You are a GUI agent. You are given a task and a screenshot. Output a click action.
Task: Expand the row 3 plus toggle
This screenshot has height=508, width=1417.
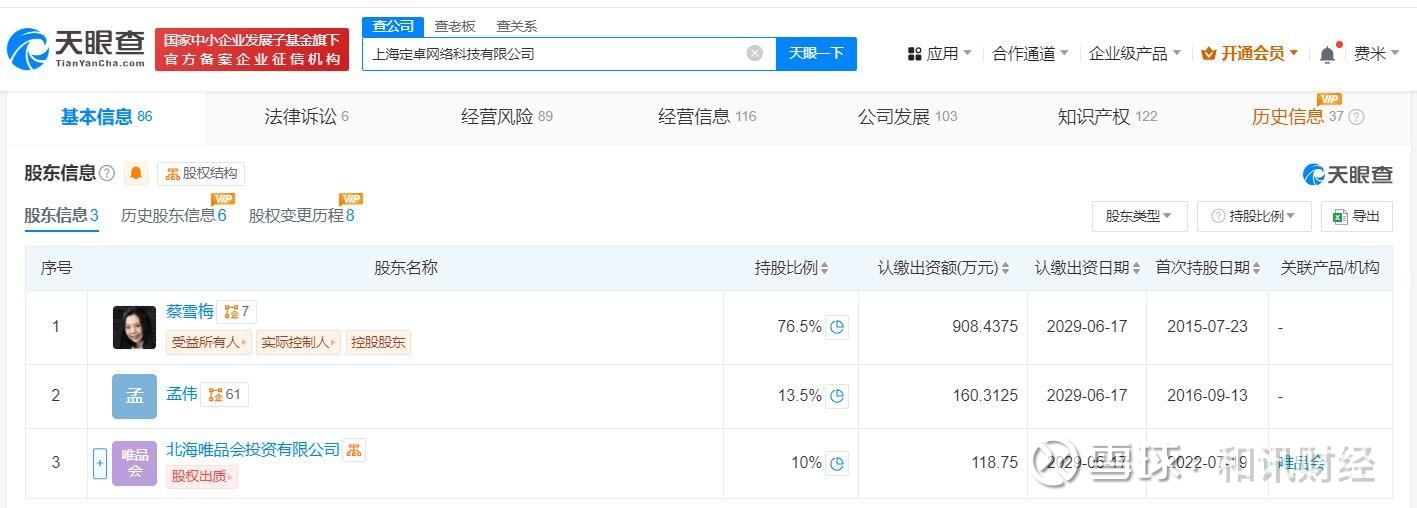tap(99, 463)
